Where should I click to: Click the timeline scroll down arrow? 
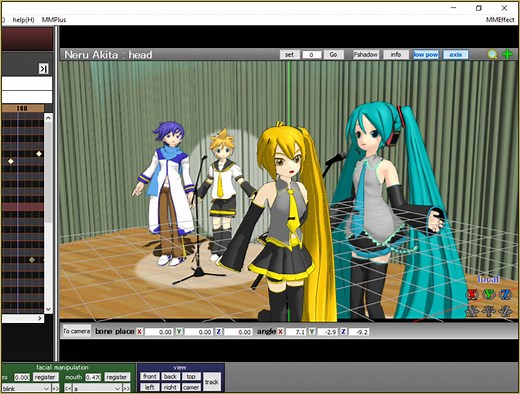(x=48, y=309)
